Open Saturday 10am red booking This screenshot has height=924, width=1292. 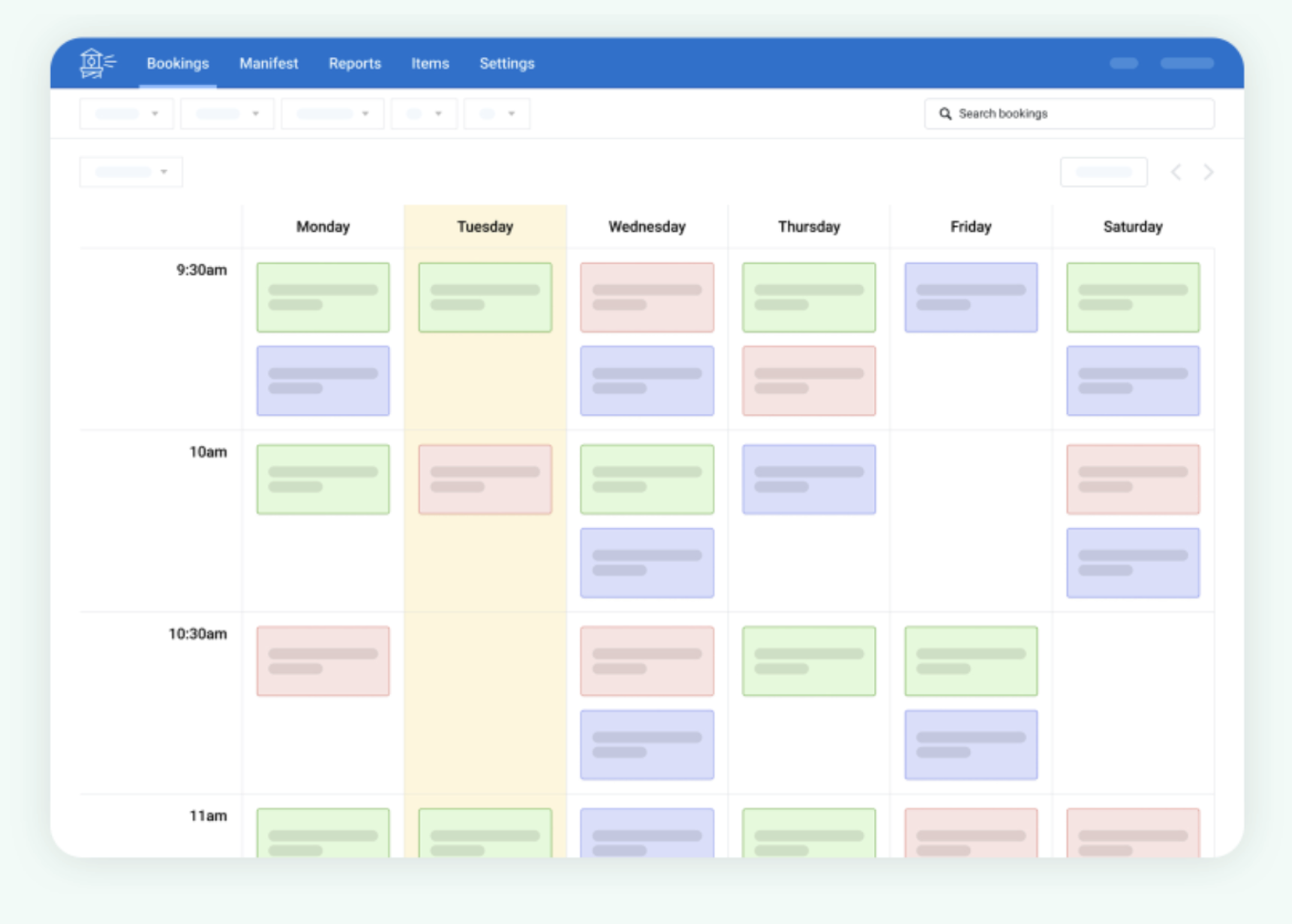click(x=1134, y=479)
